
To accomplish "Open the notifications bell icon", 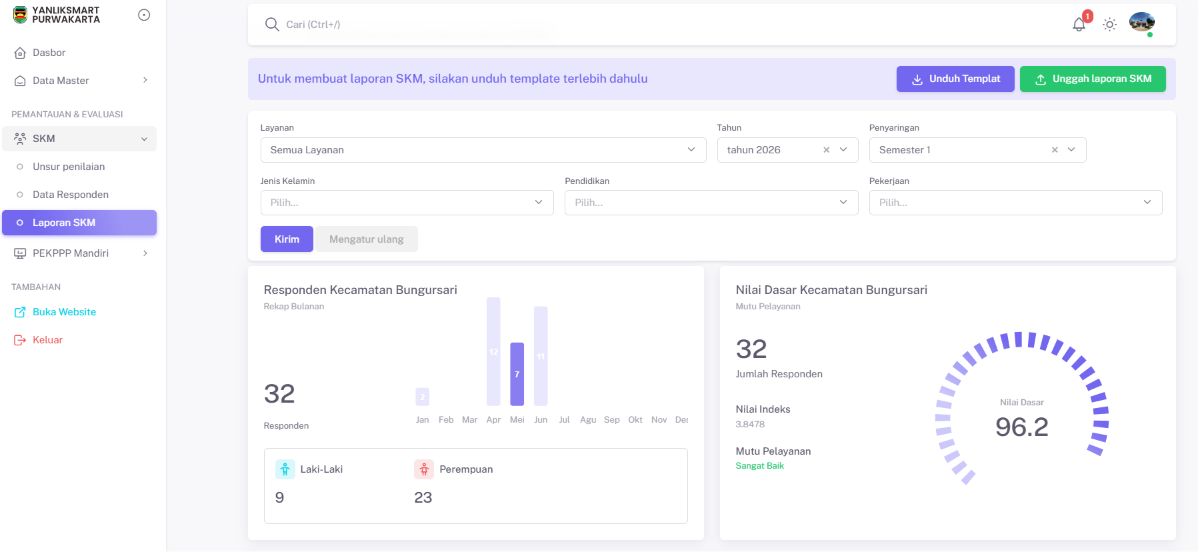I will click(1079, 24).
